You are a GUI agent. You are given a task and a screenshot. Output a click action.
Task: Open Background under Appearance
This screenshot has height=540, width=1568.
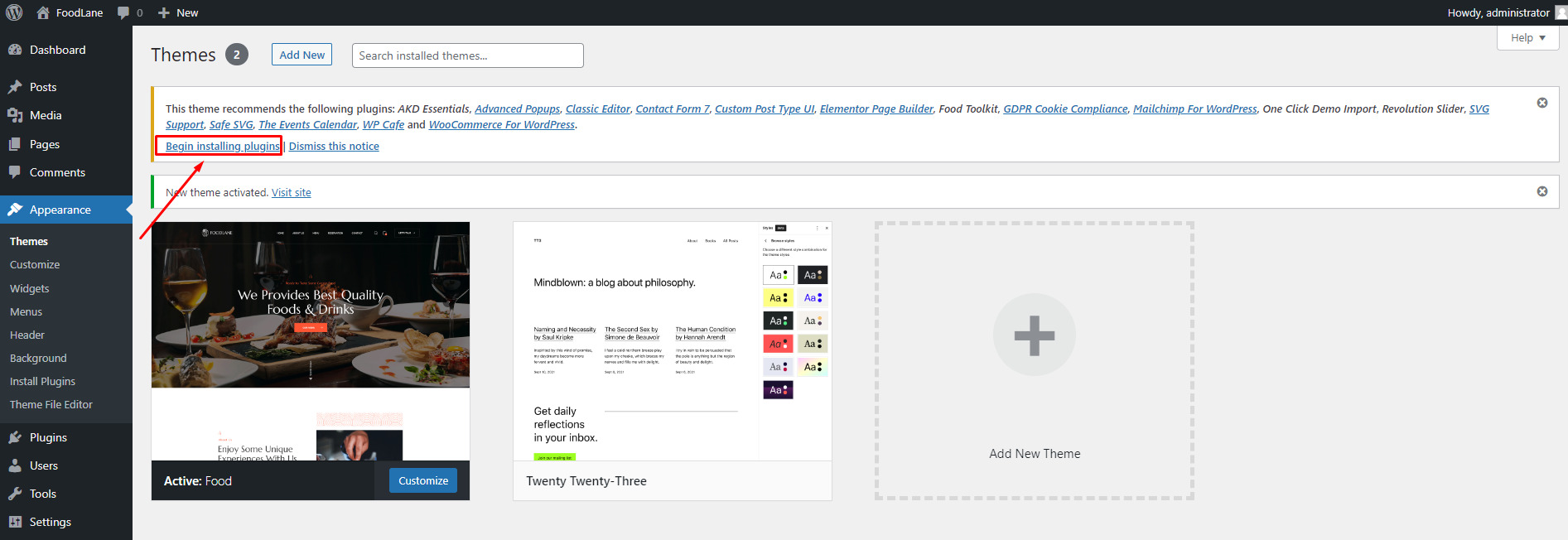pyautogui.click(x=38, y=358)
